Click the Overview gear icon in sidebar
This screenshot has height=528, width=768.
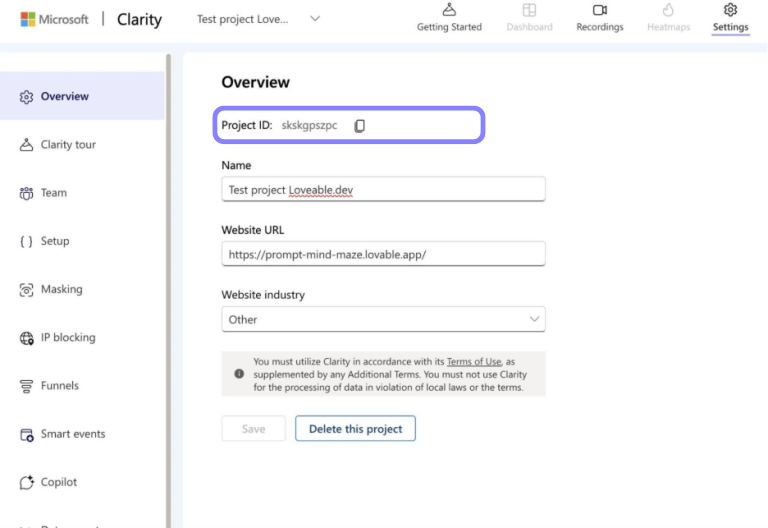(x=26, y=97)
